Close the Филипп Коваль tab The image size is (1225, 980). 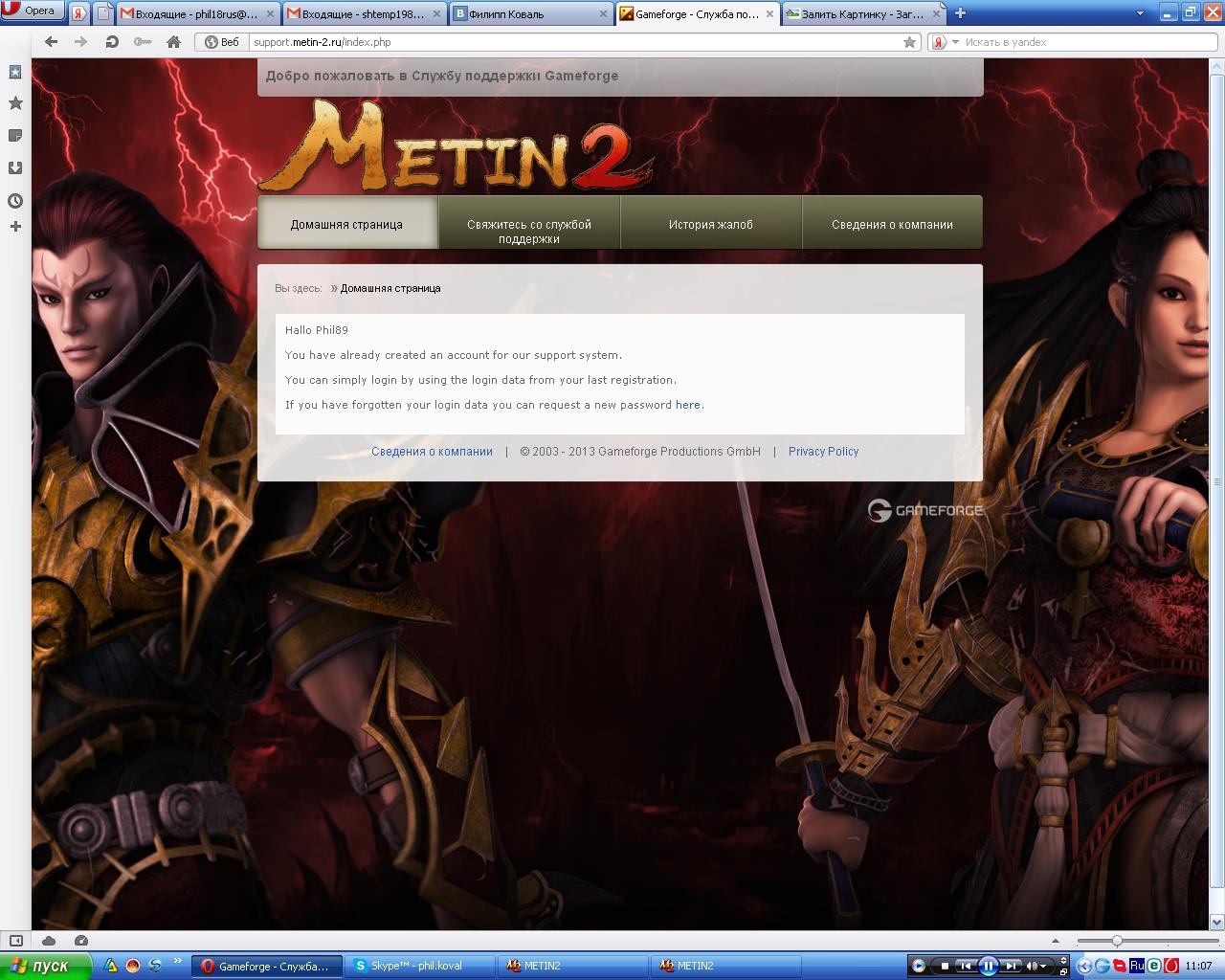(603, 14)
